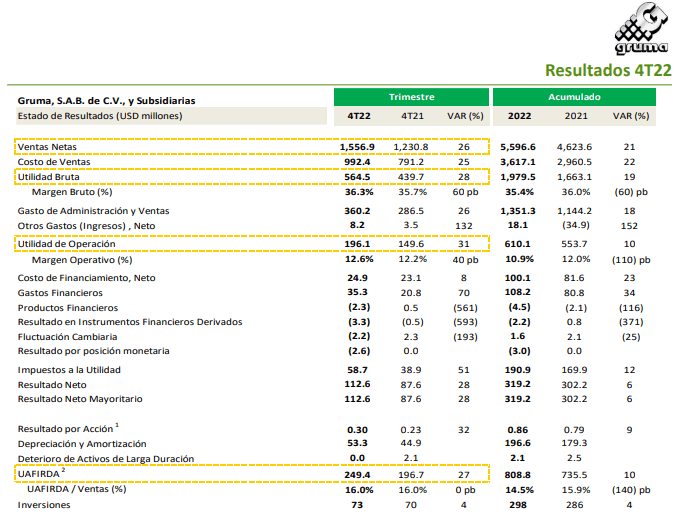Image resolution: width=677 pixels, height=517 pixels.
Task: Select the 2021 column label
Action: point(576,116)
